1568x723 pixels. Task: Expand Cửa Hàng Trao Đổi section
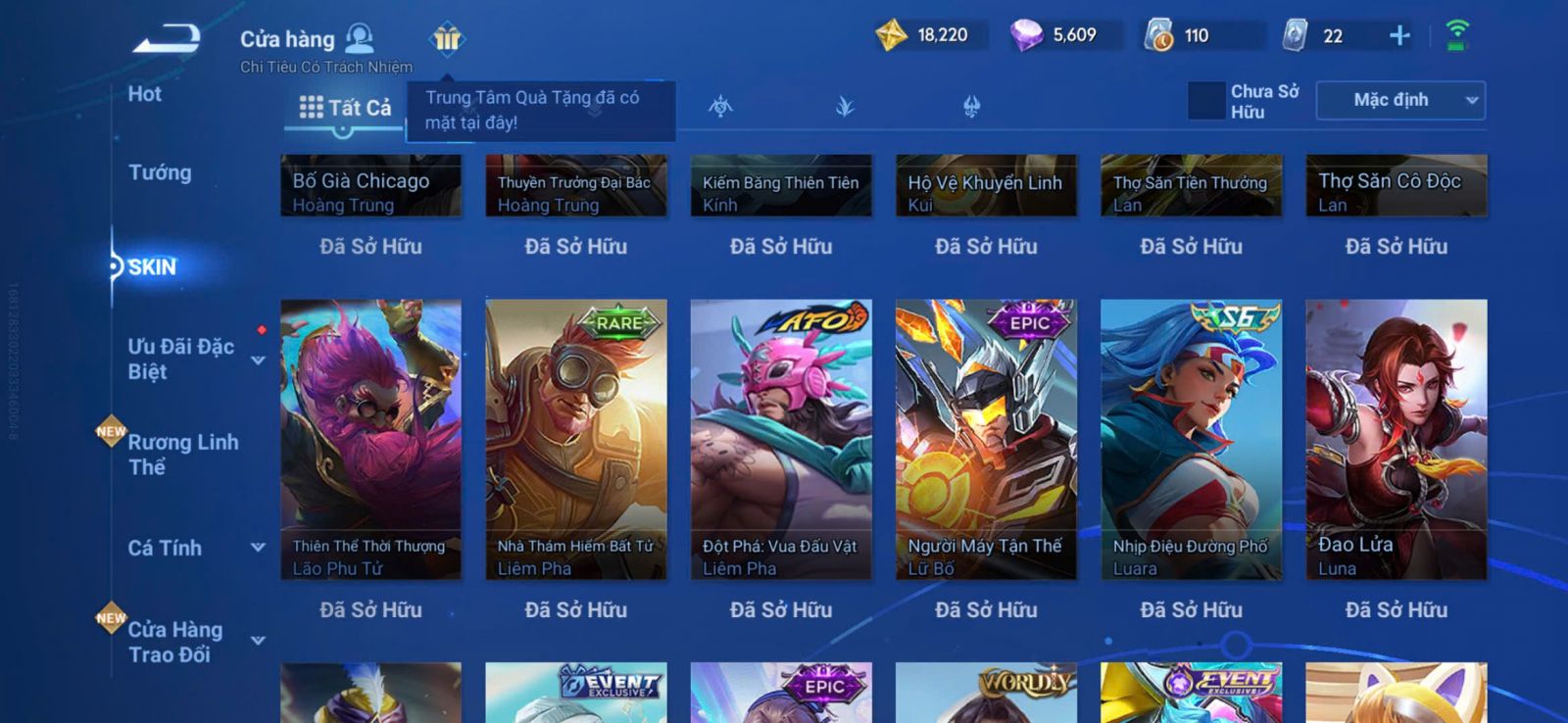coord(258,641)
